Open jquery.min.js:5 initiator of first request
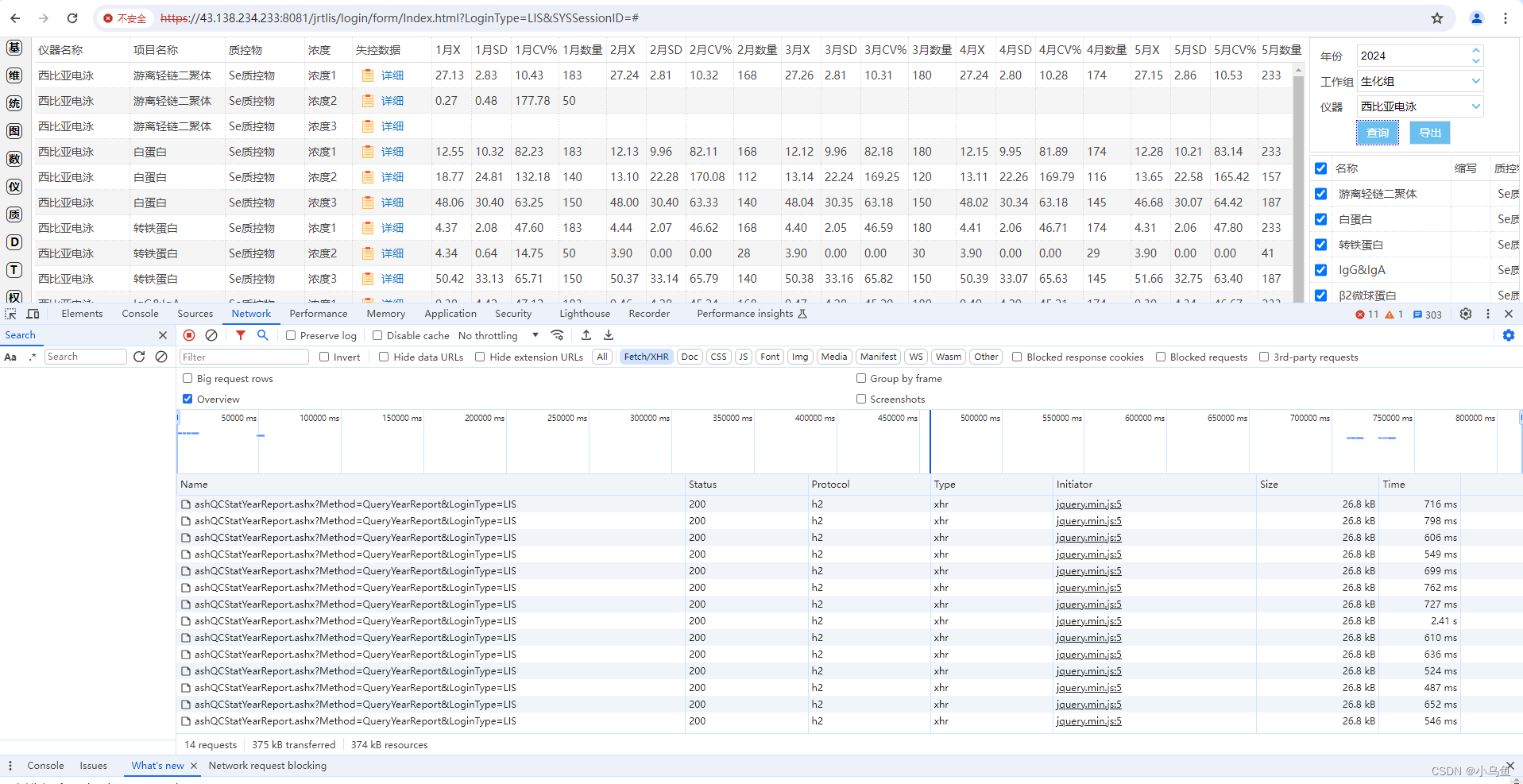This screenshot has height=784, width=1523. (1088, 504)
